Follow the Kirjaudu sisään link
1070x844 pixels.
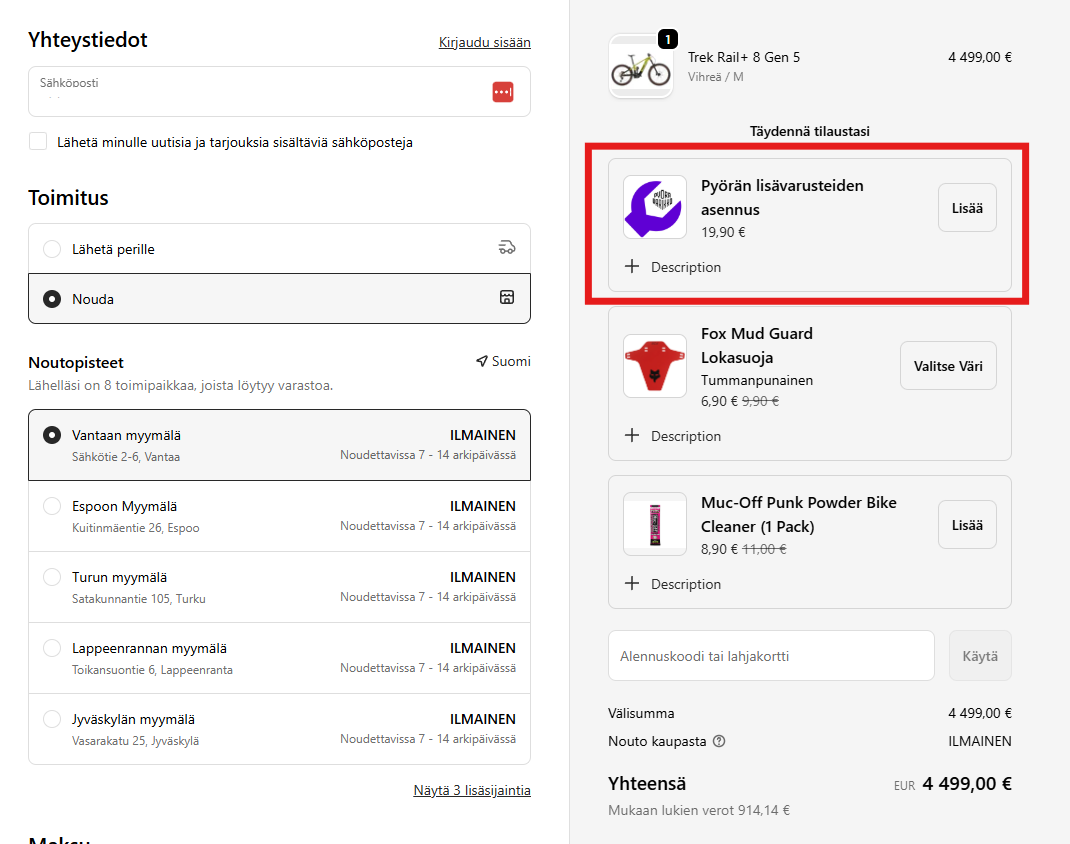tap(484, 42)
